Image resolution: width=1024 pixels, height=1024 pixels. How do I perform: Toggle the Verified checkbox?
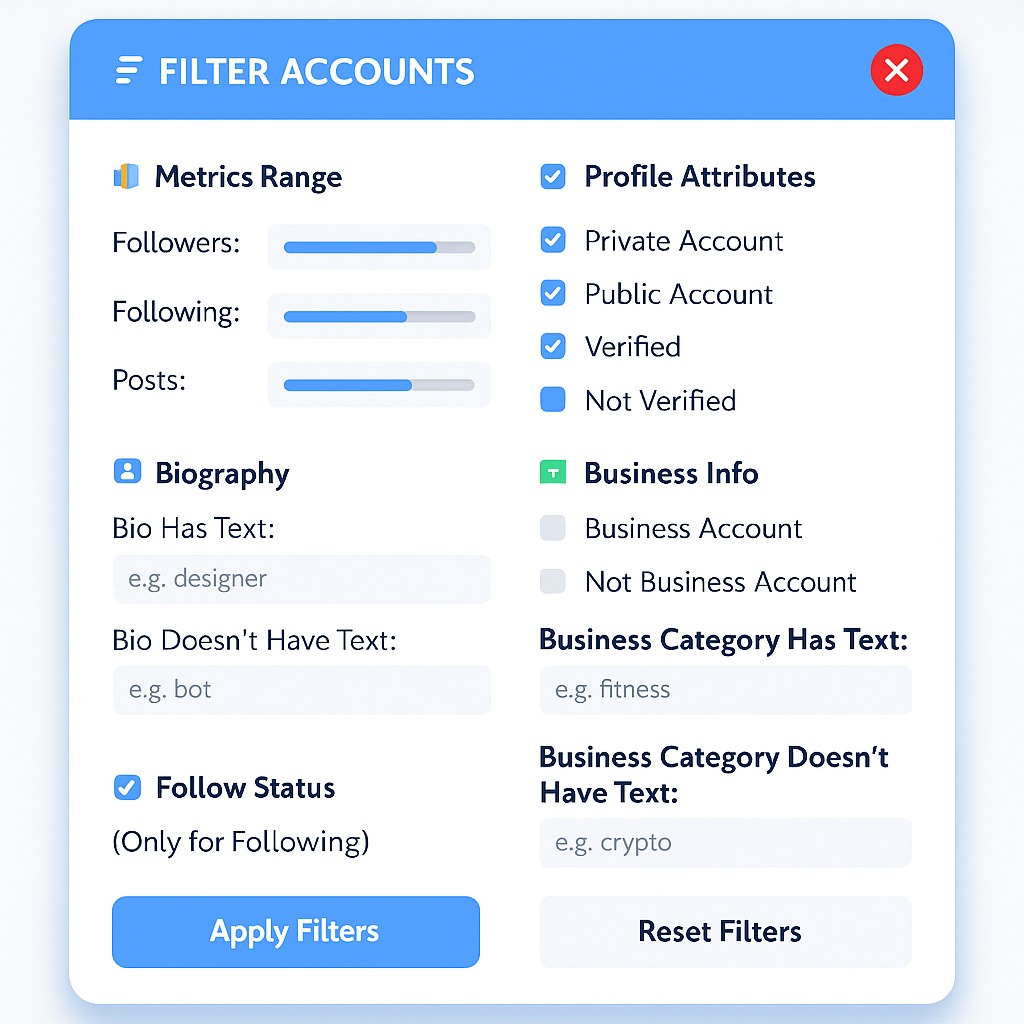tap(552, 346)
